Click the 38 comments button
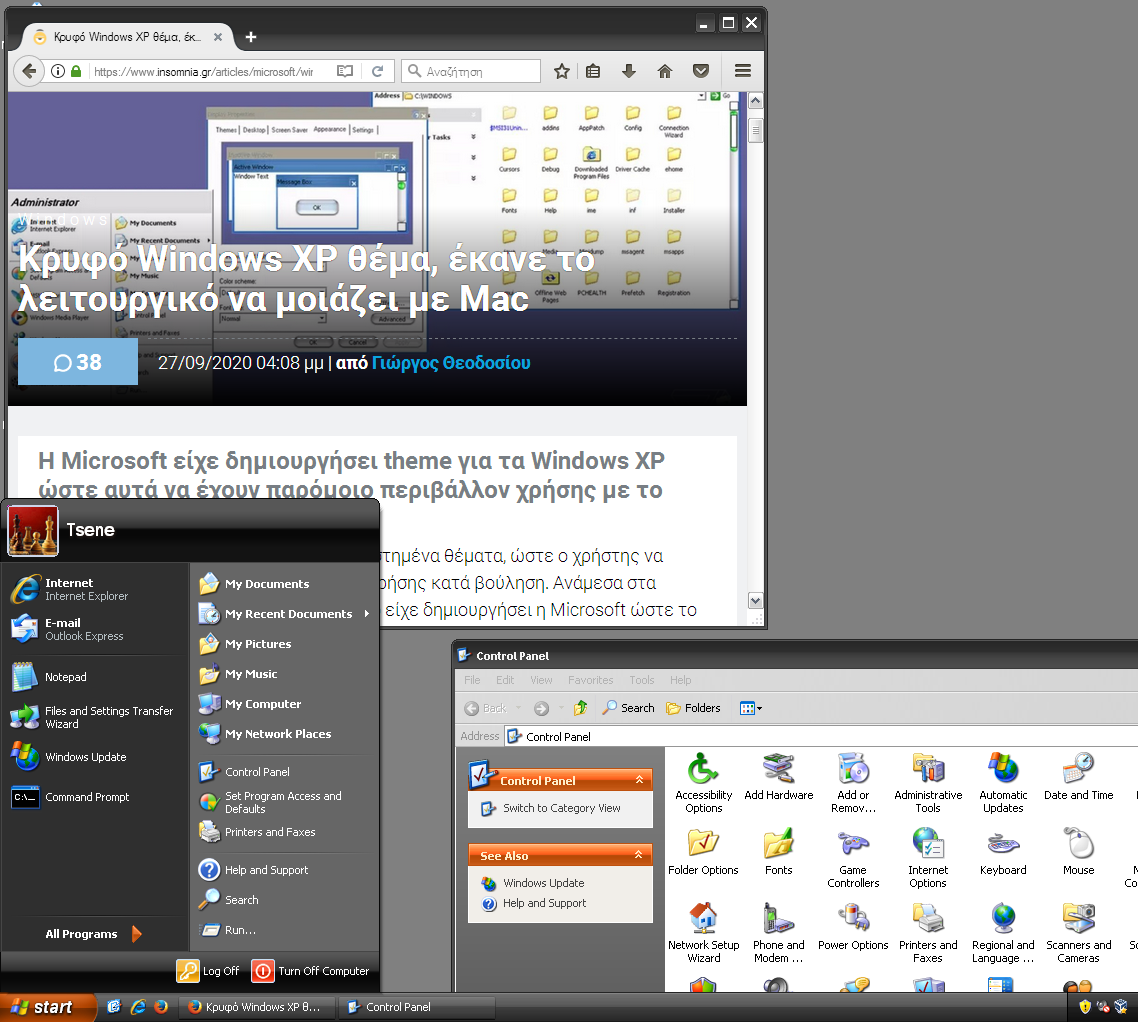The width and height of the screenshot is (1138, 1022). tap(78, 361)
